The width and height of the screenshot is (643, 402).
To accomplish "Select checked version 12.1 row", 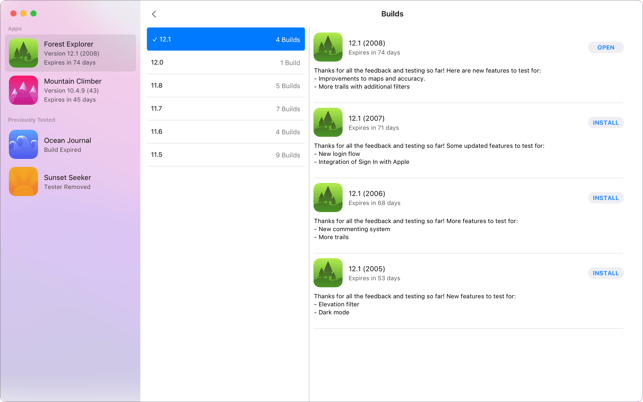I will (x=226, y=39).
